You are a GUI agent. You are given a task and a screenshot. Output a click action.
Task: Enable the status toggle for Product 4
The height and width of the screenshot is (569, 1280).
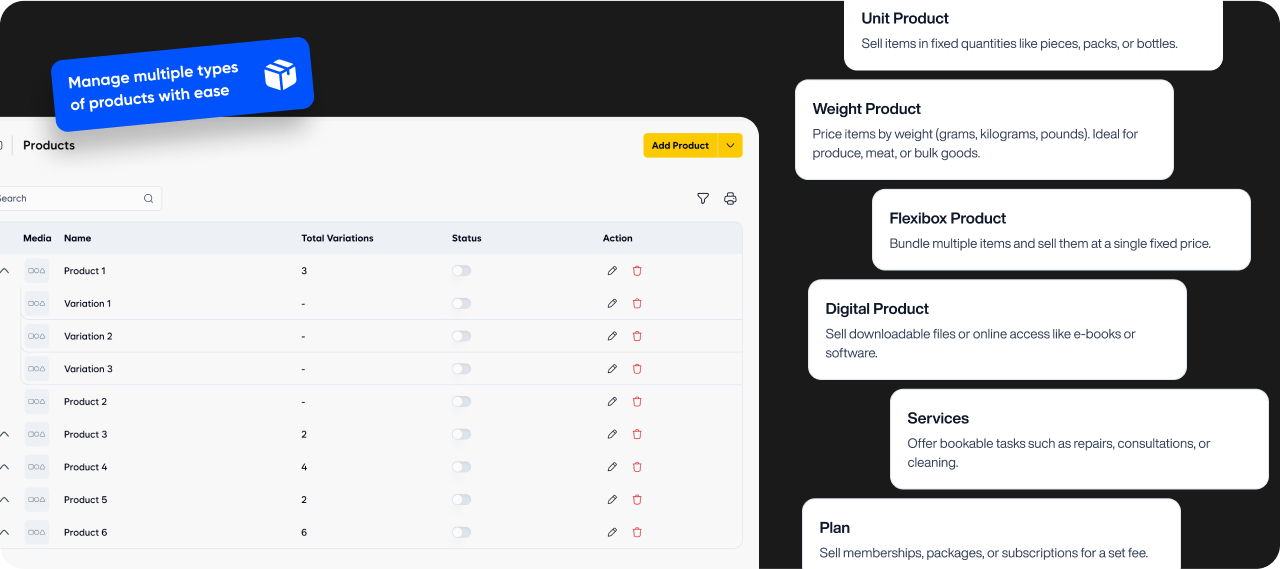coord(461,467)
